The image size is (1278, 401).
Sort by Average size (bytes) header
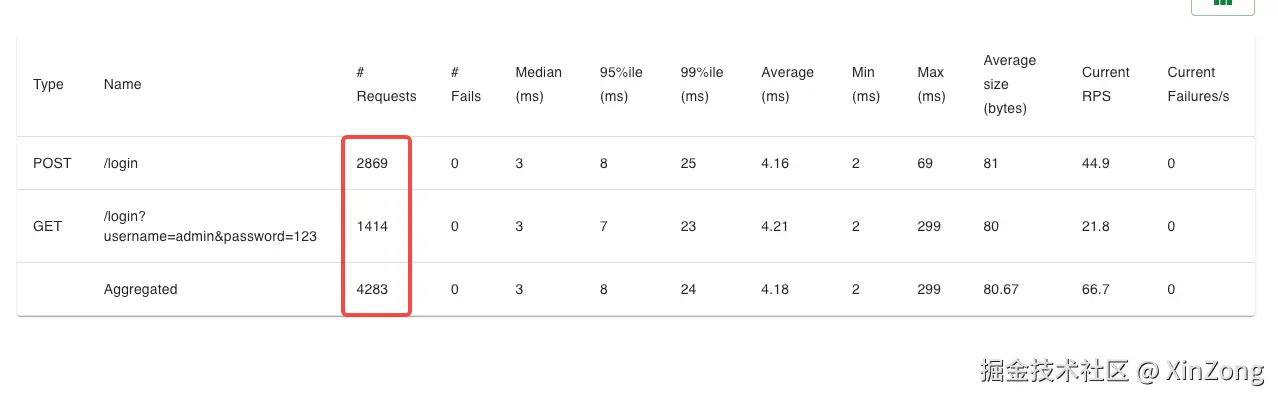tap(1010, 85)
